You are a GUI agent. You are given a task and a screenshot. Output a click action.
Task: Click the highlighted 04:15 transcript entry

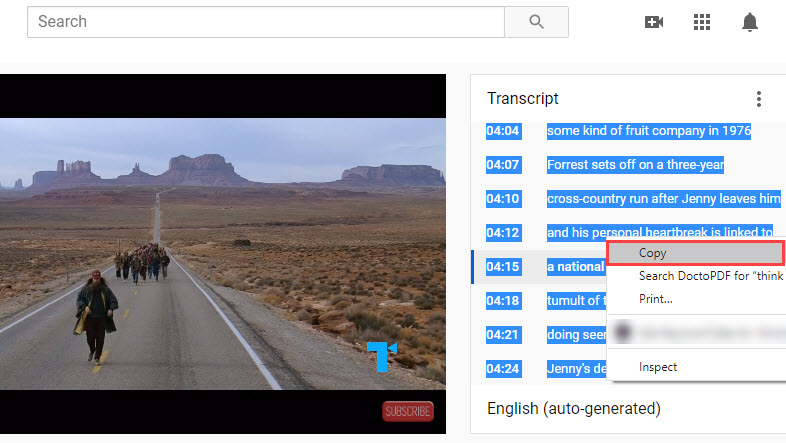tap(539, 267)
